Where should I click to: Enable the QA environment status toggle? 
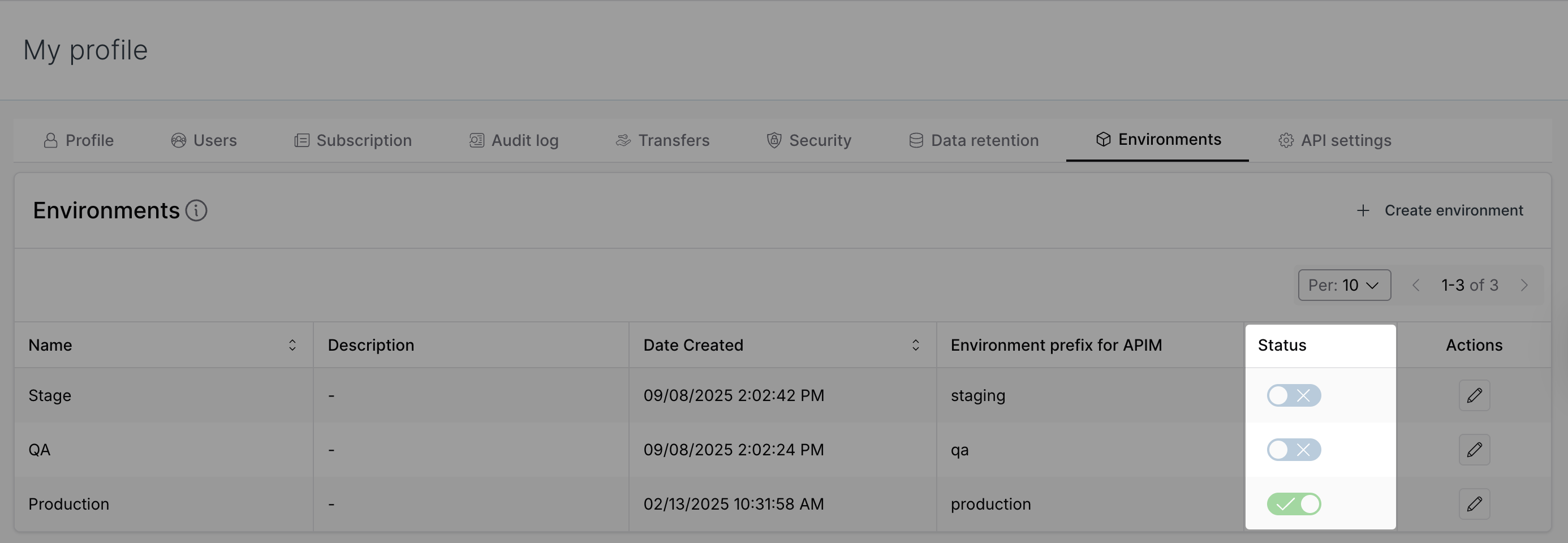[x=1294, y=450]
